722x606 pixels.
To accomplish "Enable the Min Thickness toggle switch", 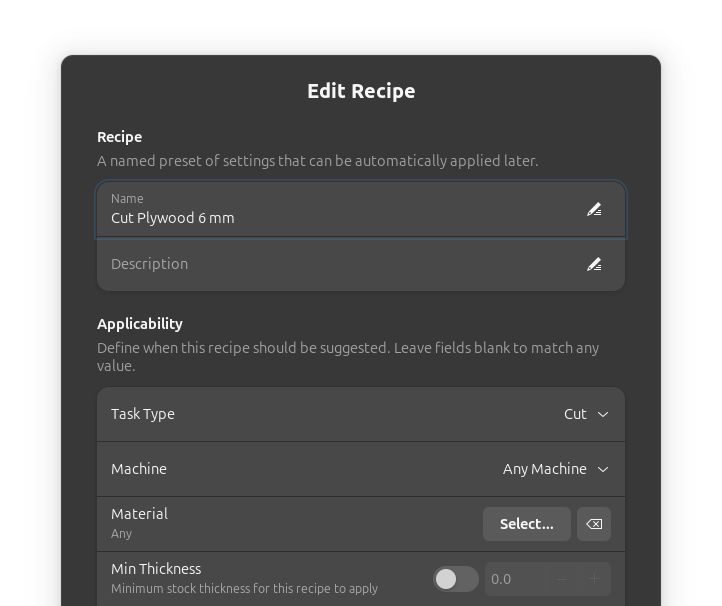I will [455, 579].
